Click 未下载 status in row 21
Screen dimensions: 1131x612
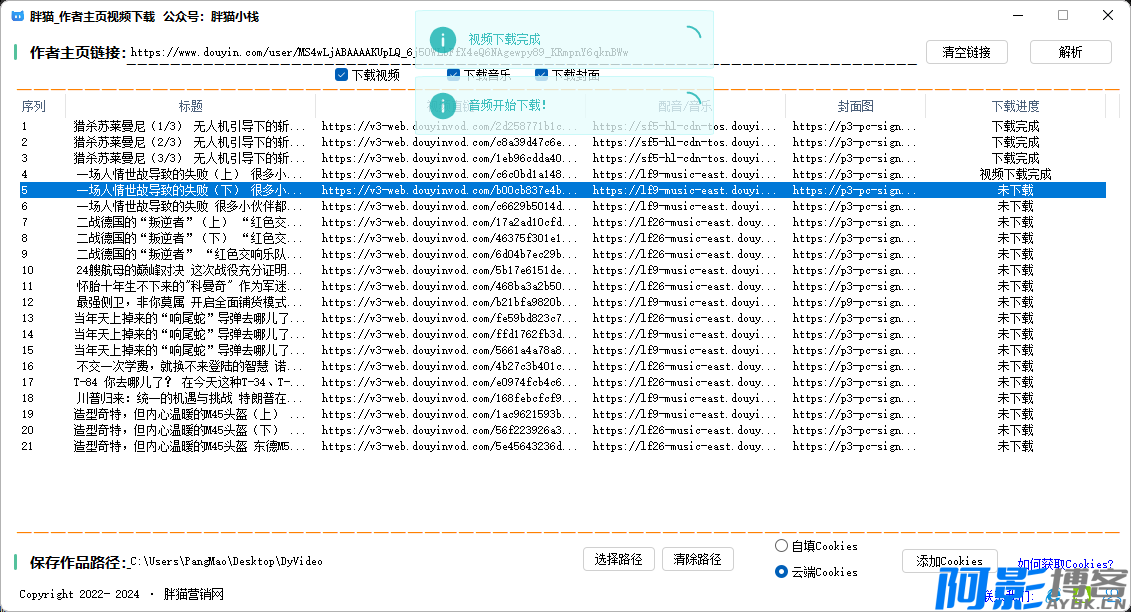pyautogui.click(x=1016, y=446)
